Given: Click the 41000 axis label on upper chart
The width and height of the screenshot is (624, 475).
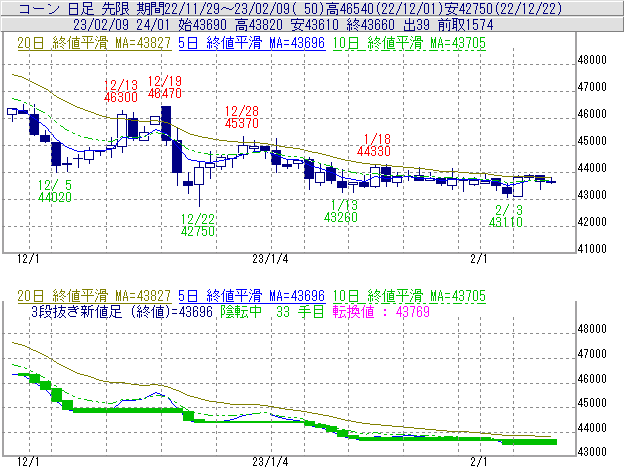Looking at the screenshot, I should pos(592,249).
